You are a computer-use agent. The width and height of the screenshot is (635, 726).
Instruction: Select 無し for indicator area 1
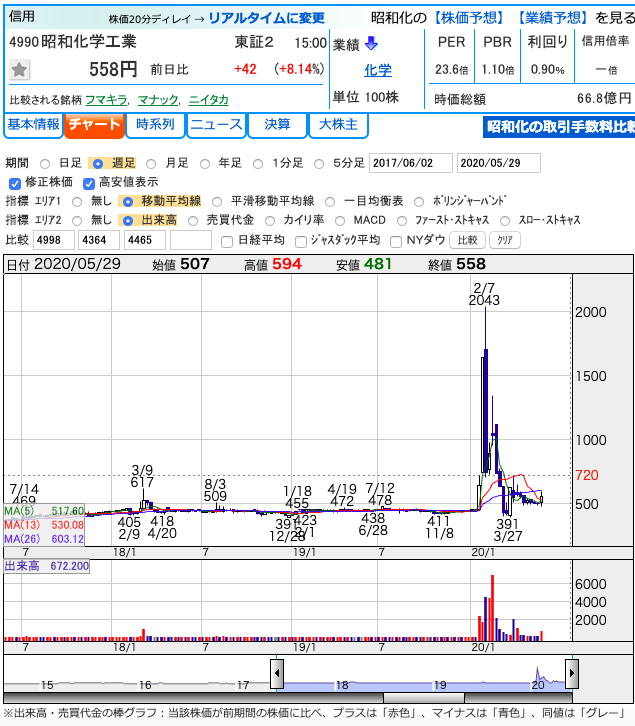[x=77, y=202]
